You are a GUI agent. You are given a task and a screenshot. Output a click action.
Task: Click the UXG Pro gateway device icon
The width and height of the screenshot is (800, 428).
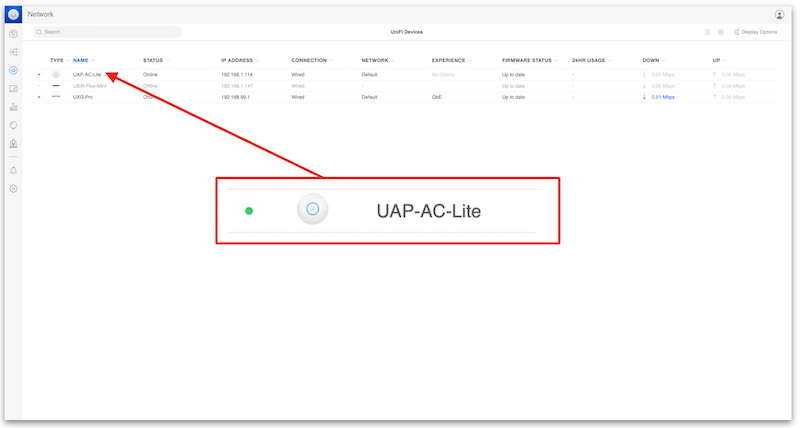(x=56, y=96)
